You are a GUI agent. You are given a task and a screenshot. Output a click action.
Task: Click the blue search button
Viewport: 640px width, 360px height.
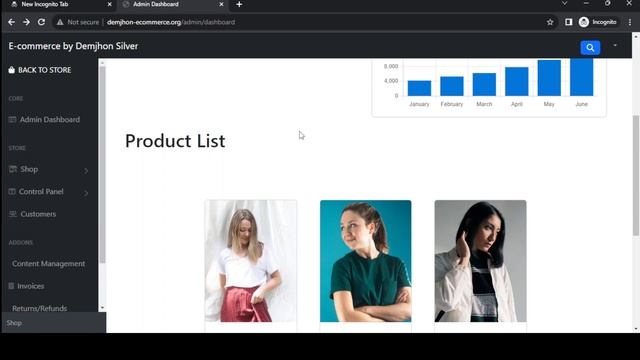[590, 48]
